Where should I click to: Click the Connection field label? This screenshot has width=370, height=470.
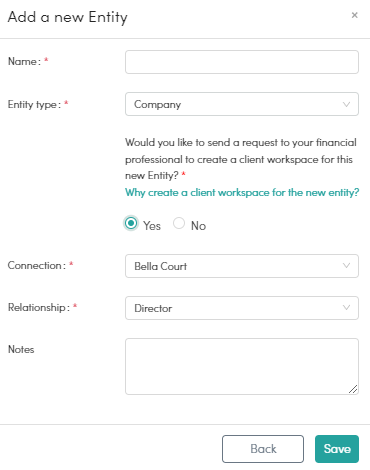[x=37, y=265]
